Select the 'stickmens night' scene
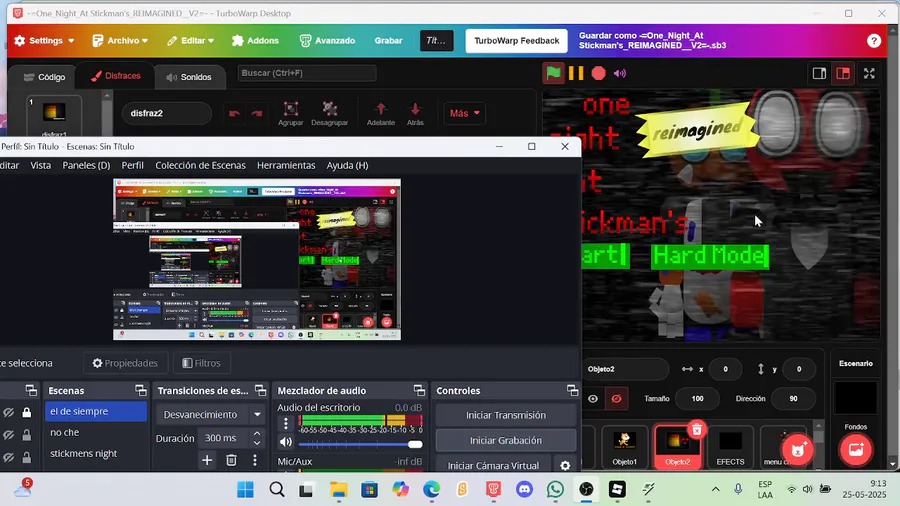The image size is (900, 506). pyautogui.click(x=83, y=454)
